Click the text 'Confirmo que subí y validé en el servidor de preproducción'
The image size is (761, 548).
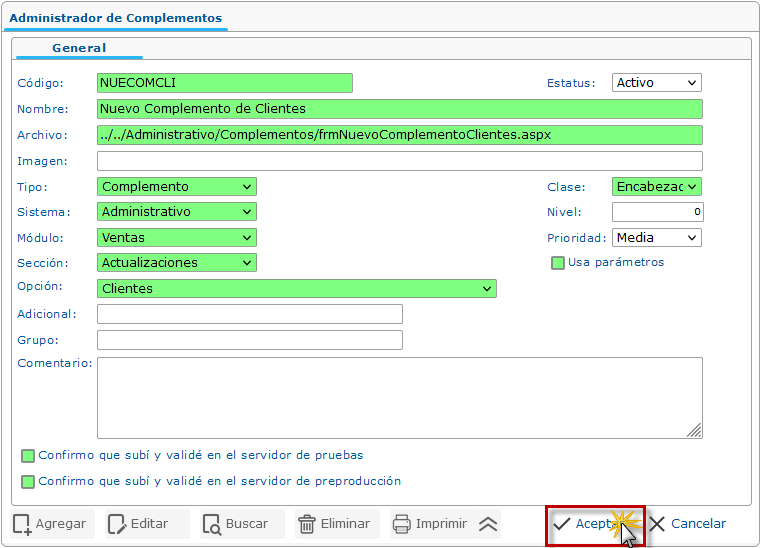click(x=220, y=482)
